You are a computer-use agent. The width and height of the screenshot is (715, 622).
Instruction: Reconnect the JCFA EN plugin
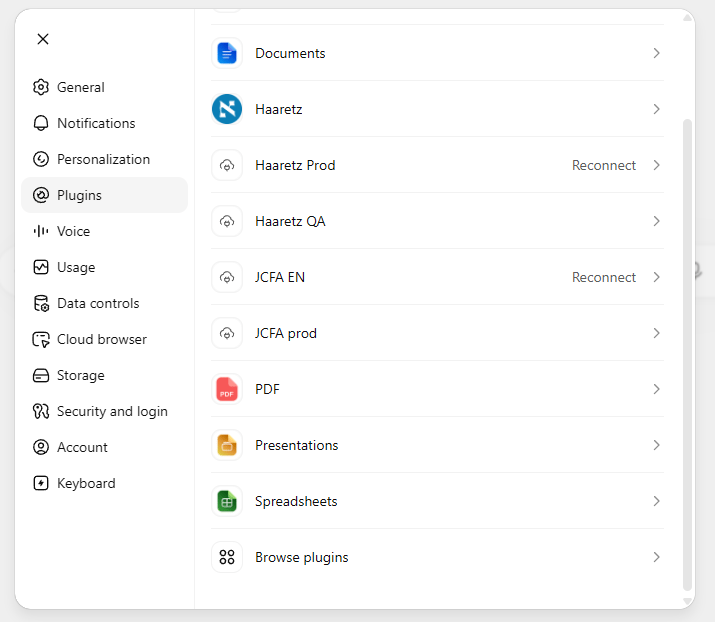point(604,277)
